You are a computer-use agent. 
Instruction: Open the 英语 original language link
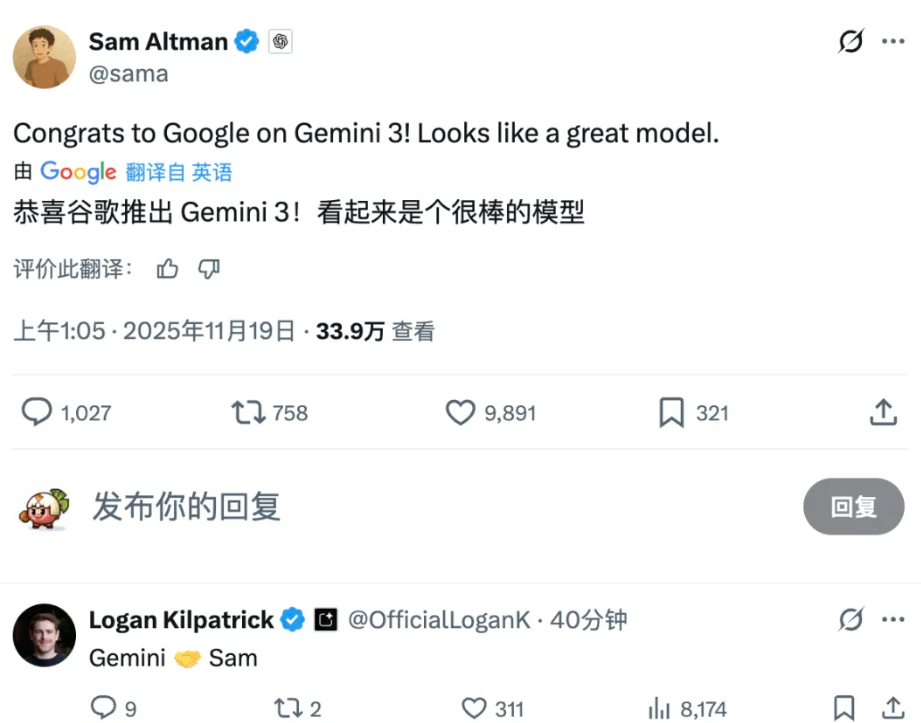click(213, 172)
